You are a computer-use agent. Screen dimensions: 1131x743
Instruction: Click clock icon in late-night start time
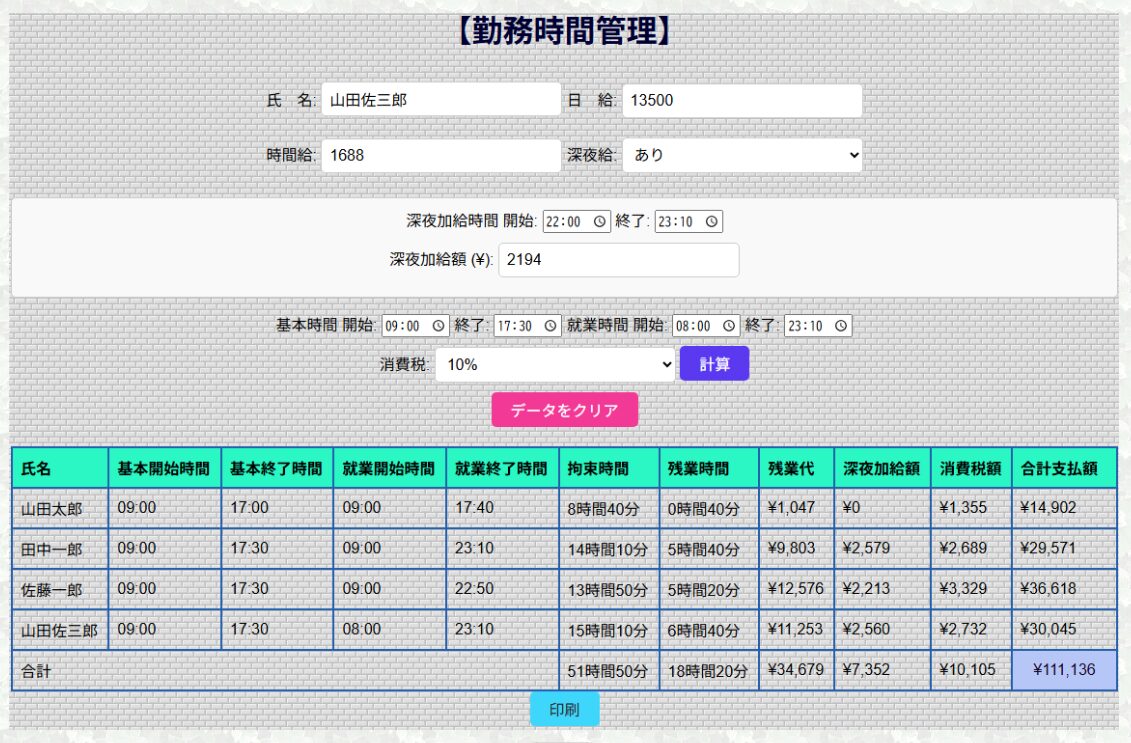pos(600,222)
